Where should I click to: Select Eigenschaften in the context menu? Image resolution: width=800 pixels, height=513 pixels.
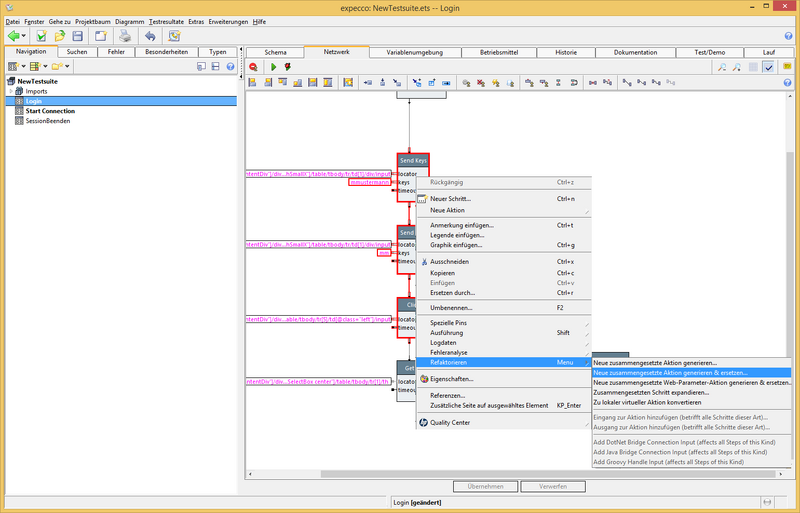(x=451, y=379)
